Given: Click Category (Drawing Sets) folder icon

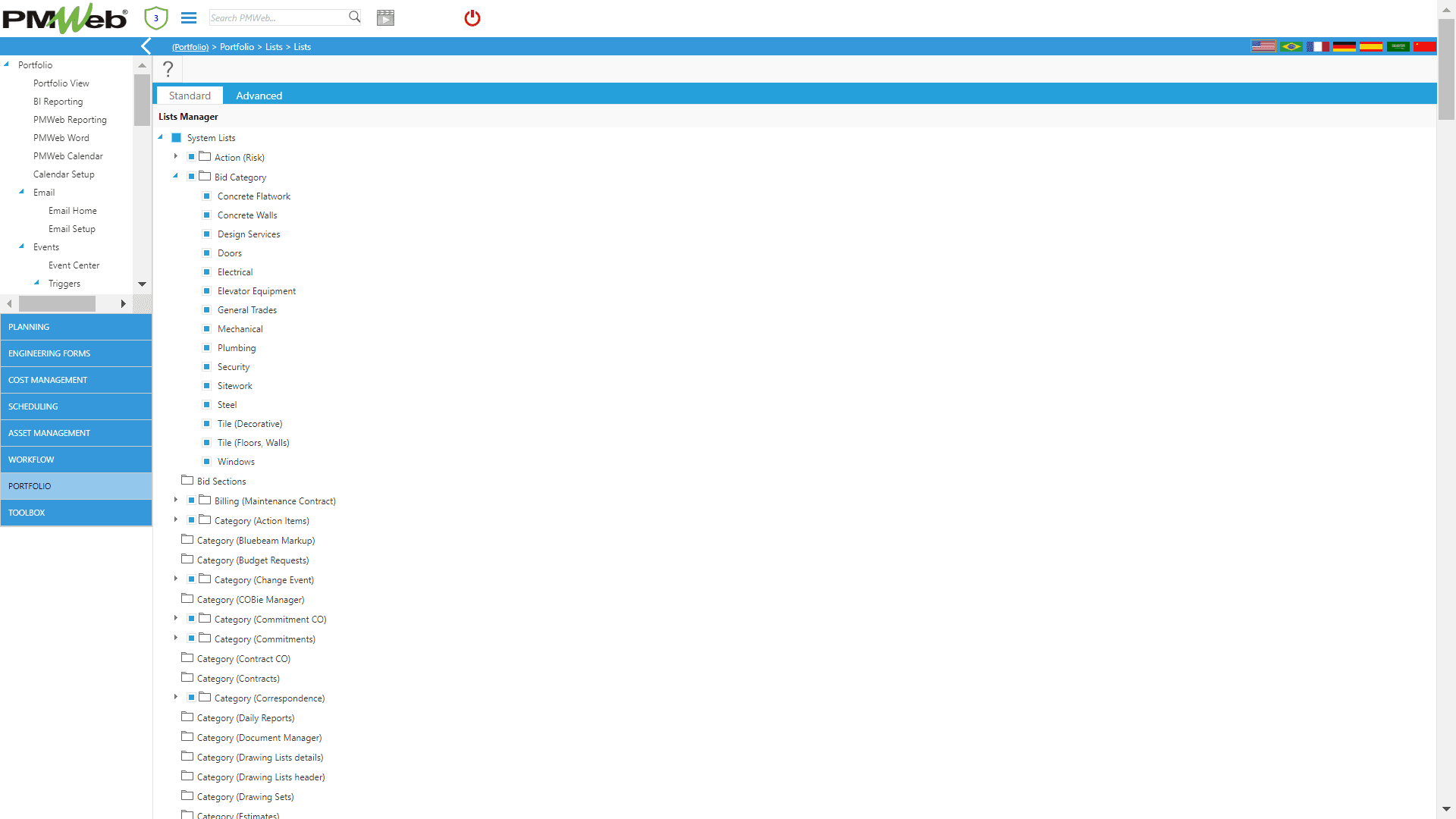Looking at the screenshot, I should pos(187,795).
